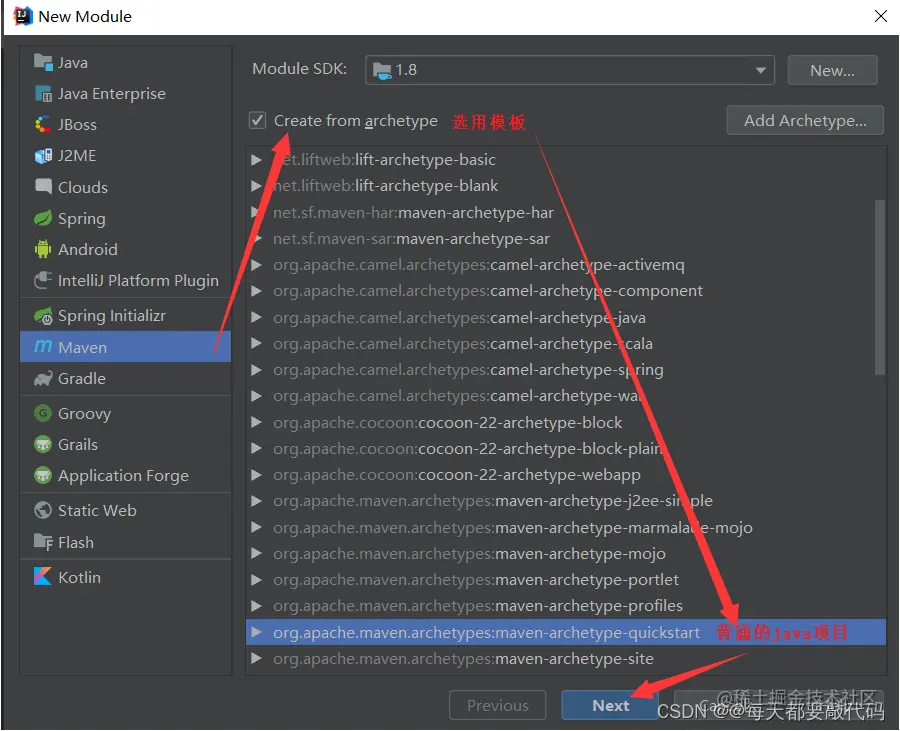
Task: Select cocoon-22-archetype-webapp row
Action: tap(565, 475)
